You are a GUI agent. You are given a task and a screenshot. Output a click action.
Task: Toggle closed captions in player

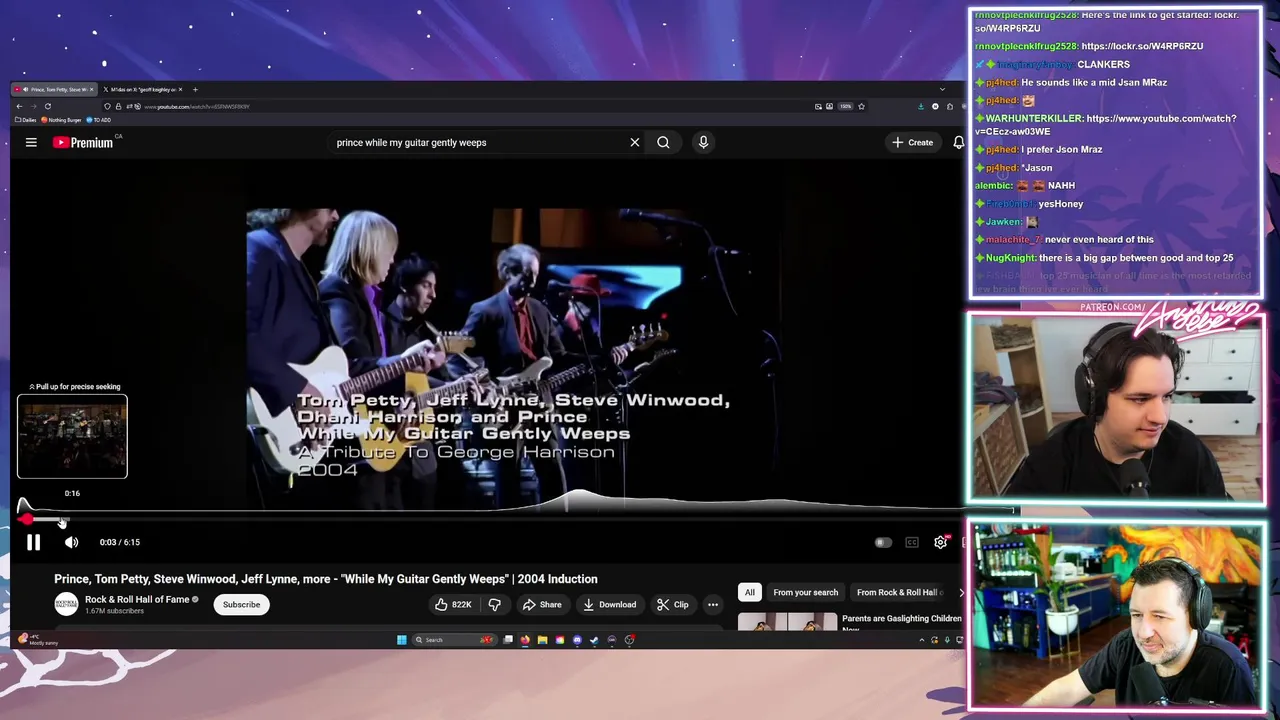click(912, 542)
